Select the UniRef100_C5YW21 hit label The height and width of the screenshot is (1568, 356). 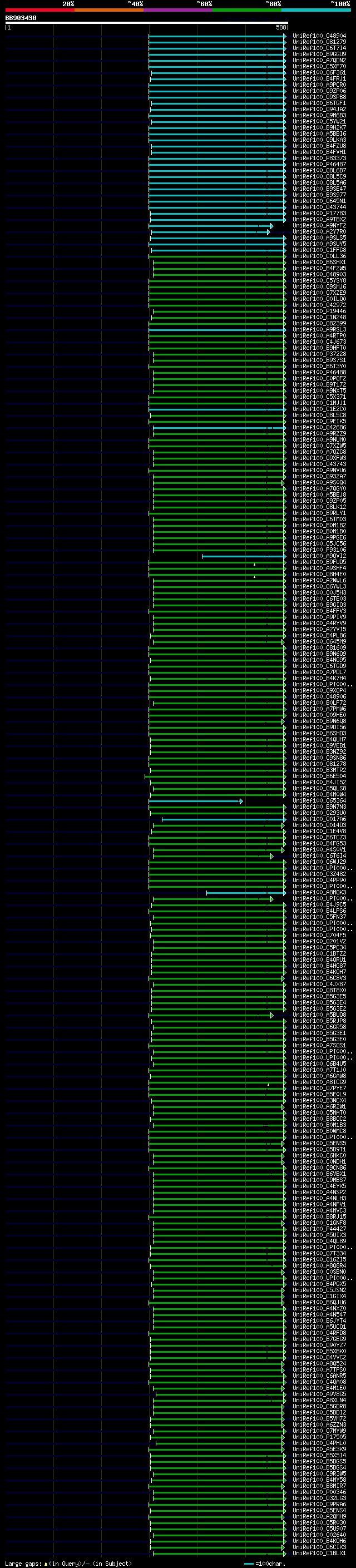(x=319, y=122)
